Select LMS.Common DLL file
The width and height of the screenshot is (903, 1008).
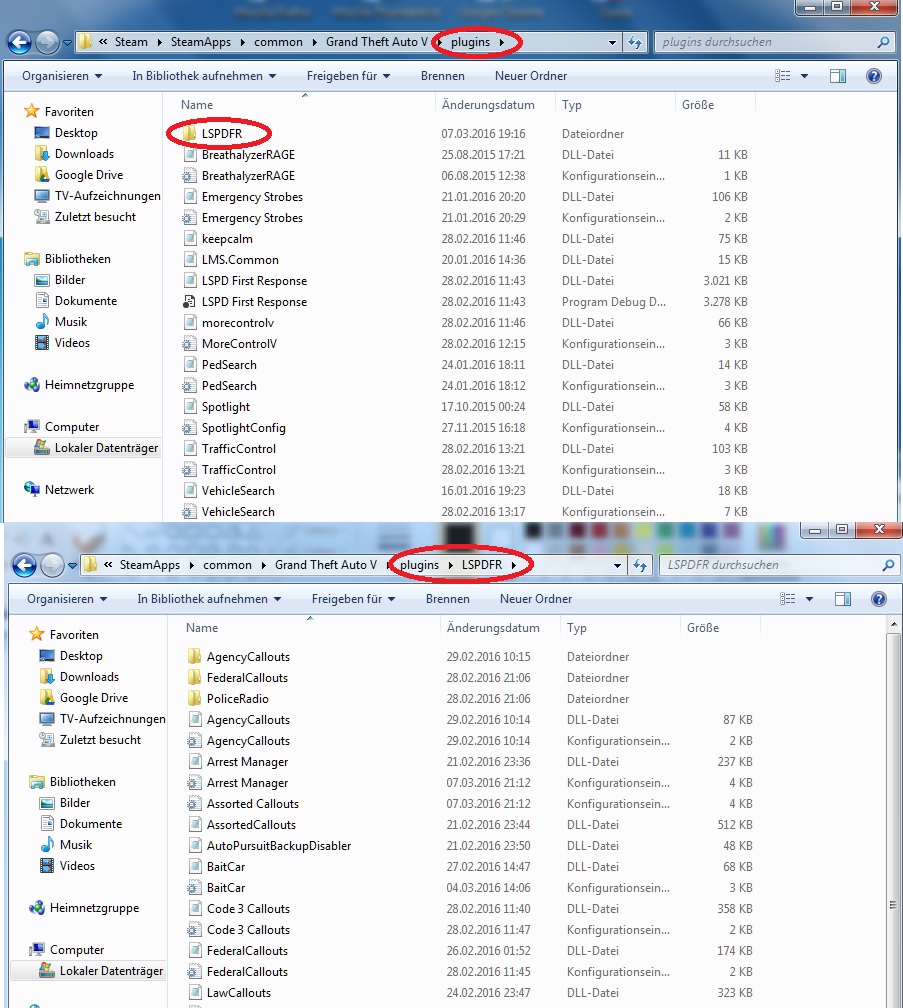pyautogui.click(x=240, y=260)
